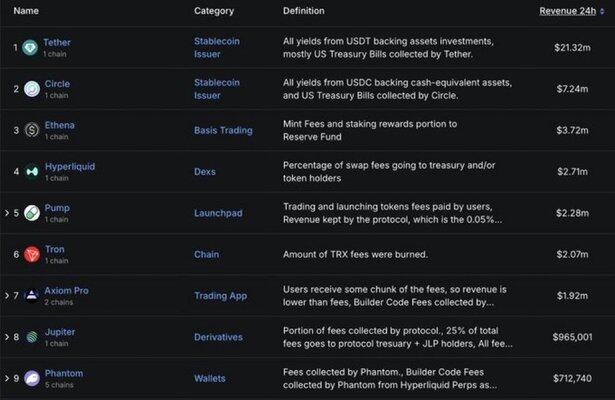The width and height of the screenshot is (615, 400).
Task: Open the Basis Trading category link
Action: [x=223, y=130]
